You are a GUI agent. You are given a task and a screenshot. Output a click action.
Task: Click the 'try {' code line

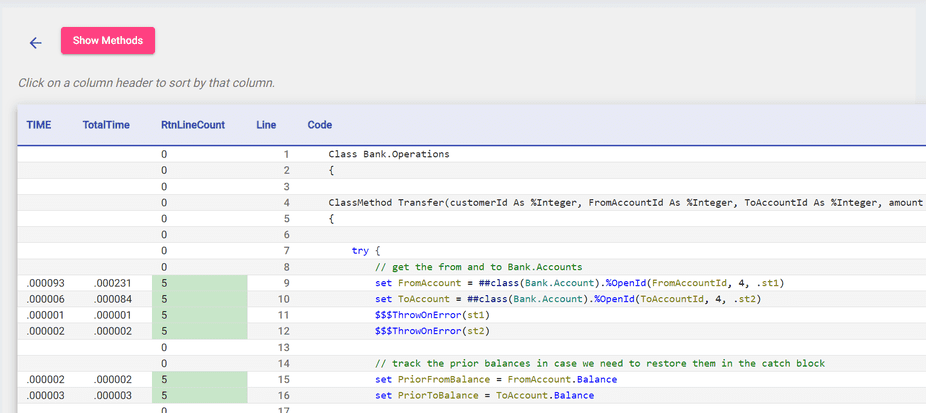pos(366,251)
